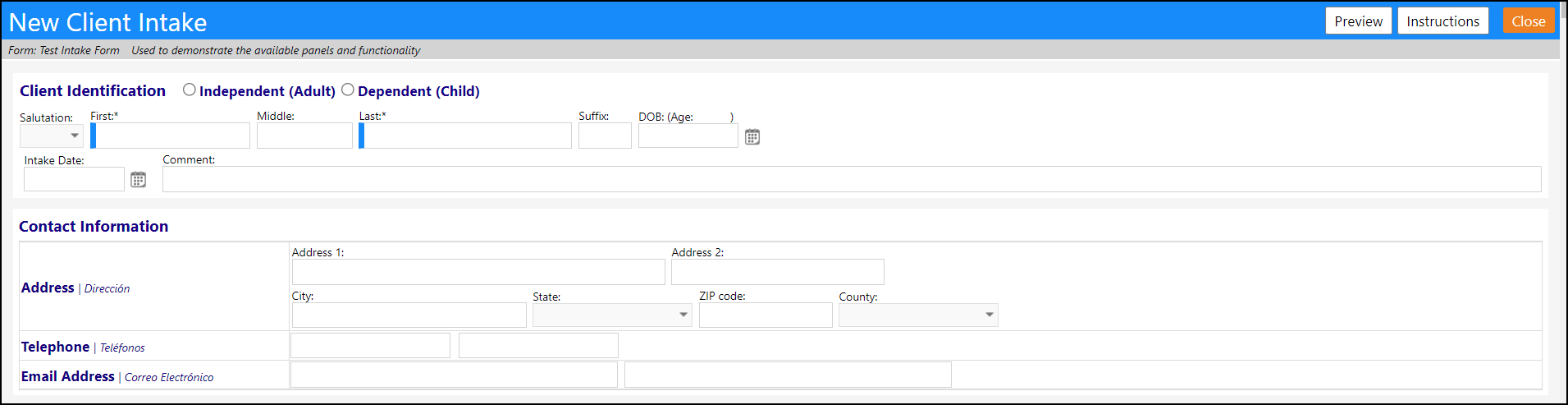Click the City input field
This screenshot has width=1568, height=405.
coord(409,315)
